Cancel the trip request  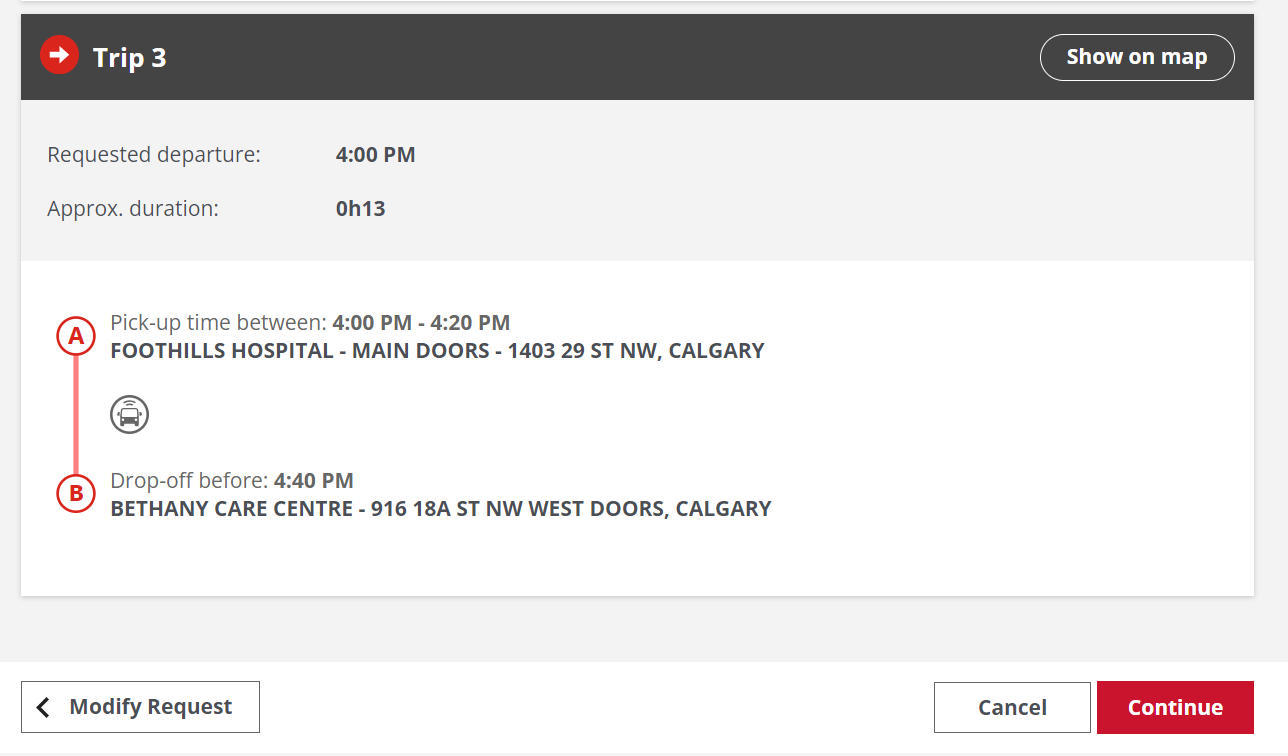1011,707
